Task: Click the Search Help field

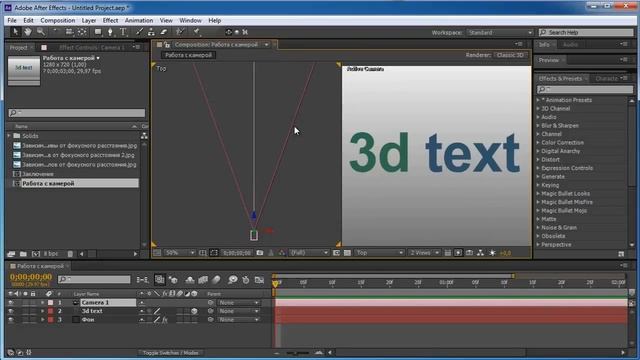Action: [x=586, y=32]
